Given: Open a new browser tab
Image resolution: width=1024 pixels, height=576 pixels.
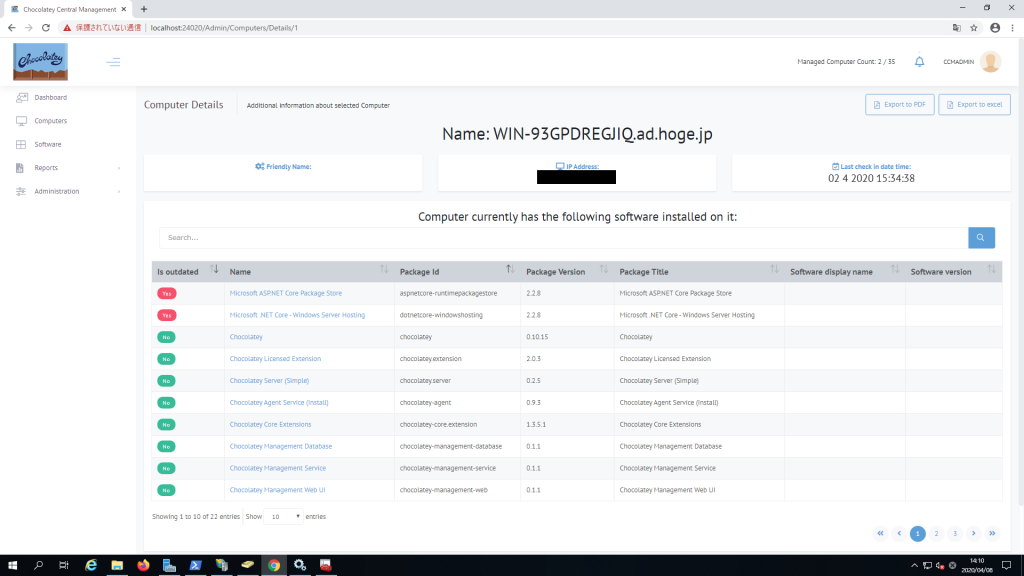Looking at the screenshot, I should [144, 9].
